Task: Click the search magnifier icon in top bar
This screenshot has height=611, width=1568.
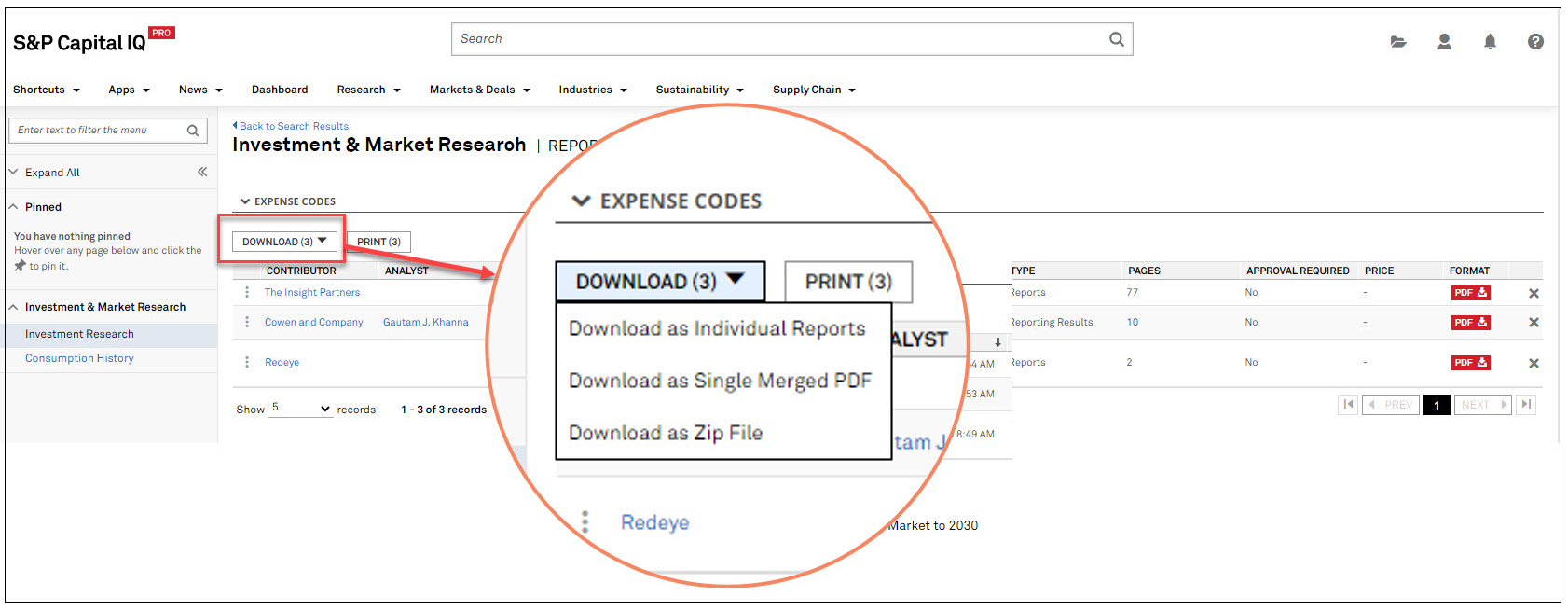Action: 1116,39
